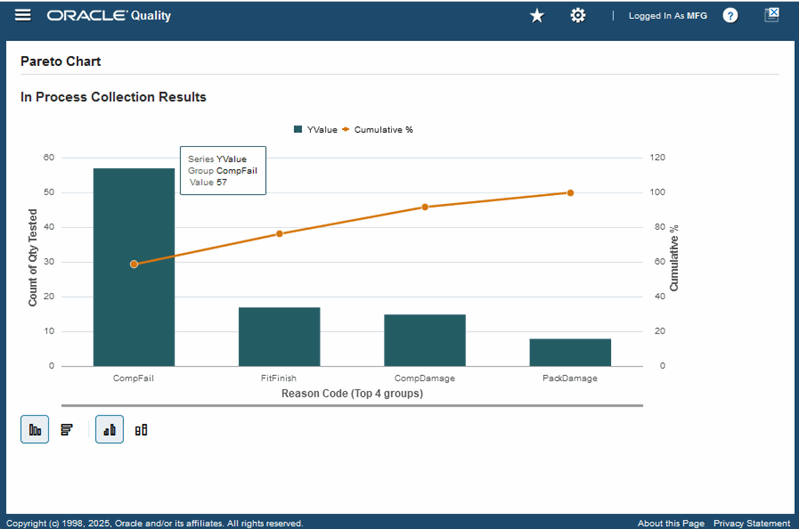
Task: Click the CompDamage bar
Action: click(x=425, y=340)
